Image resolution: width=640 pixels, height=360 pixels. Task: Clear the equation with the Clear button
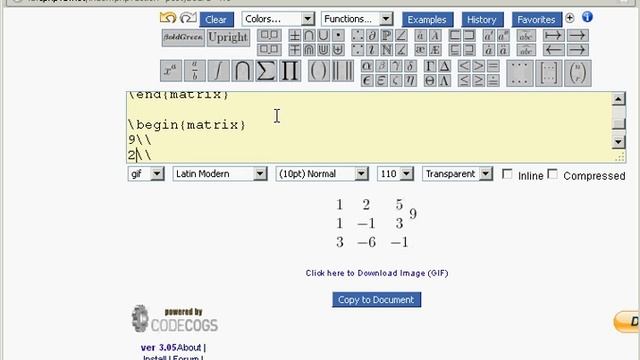click(216, 20)
